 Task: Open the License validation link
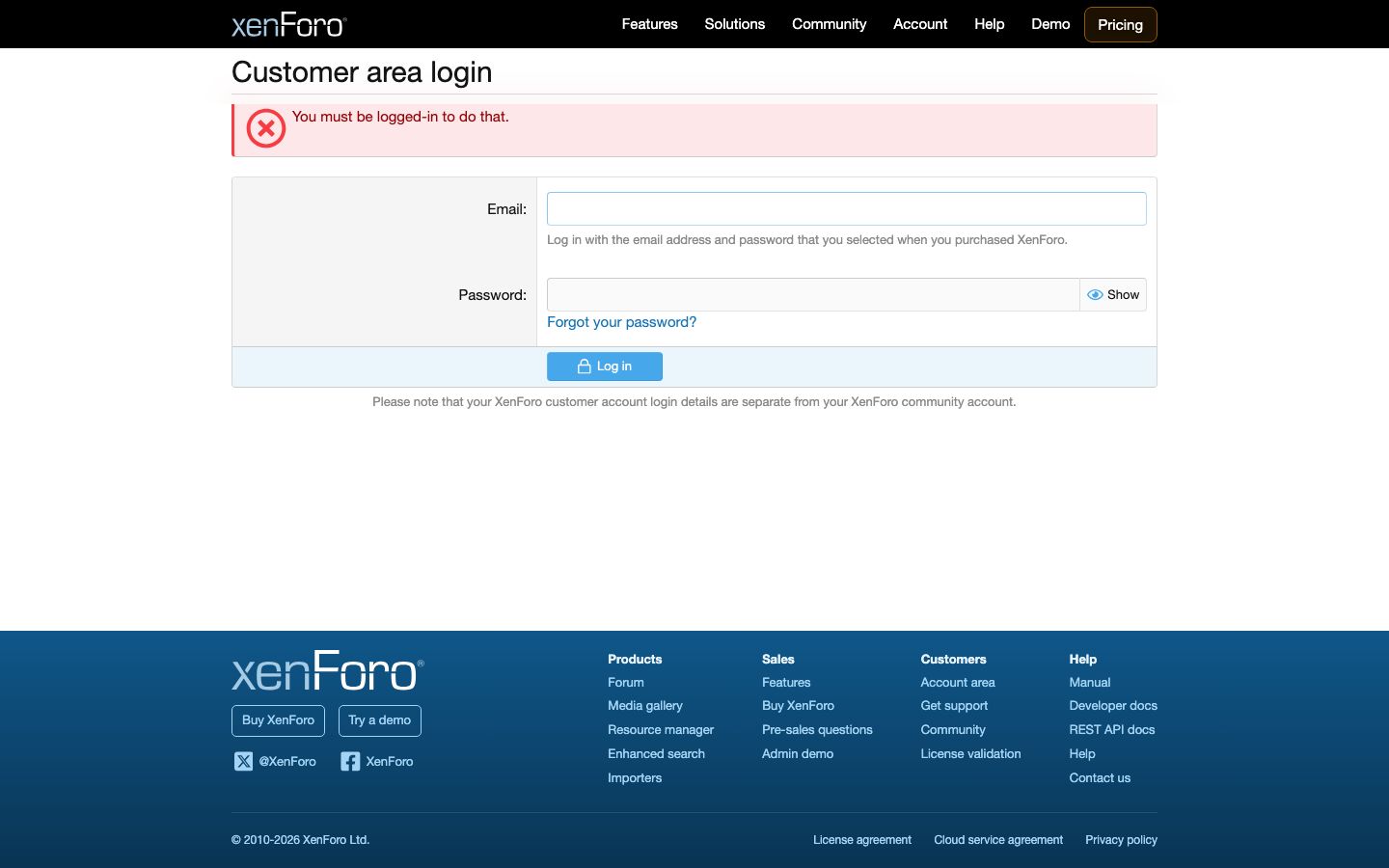click(970, 754)
